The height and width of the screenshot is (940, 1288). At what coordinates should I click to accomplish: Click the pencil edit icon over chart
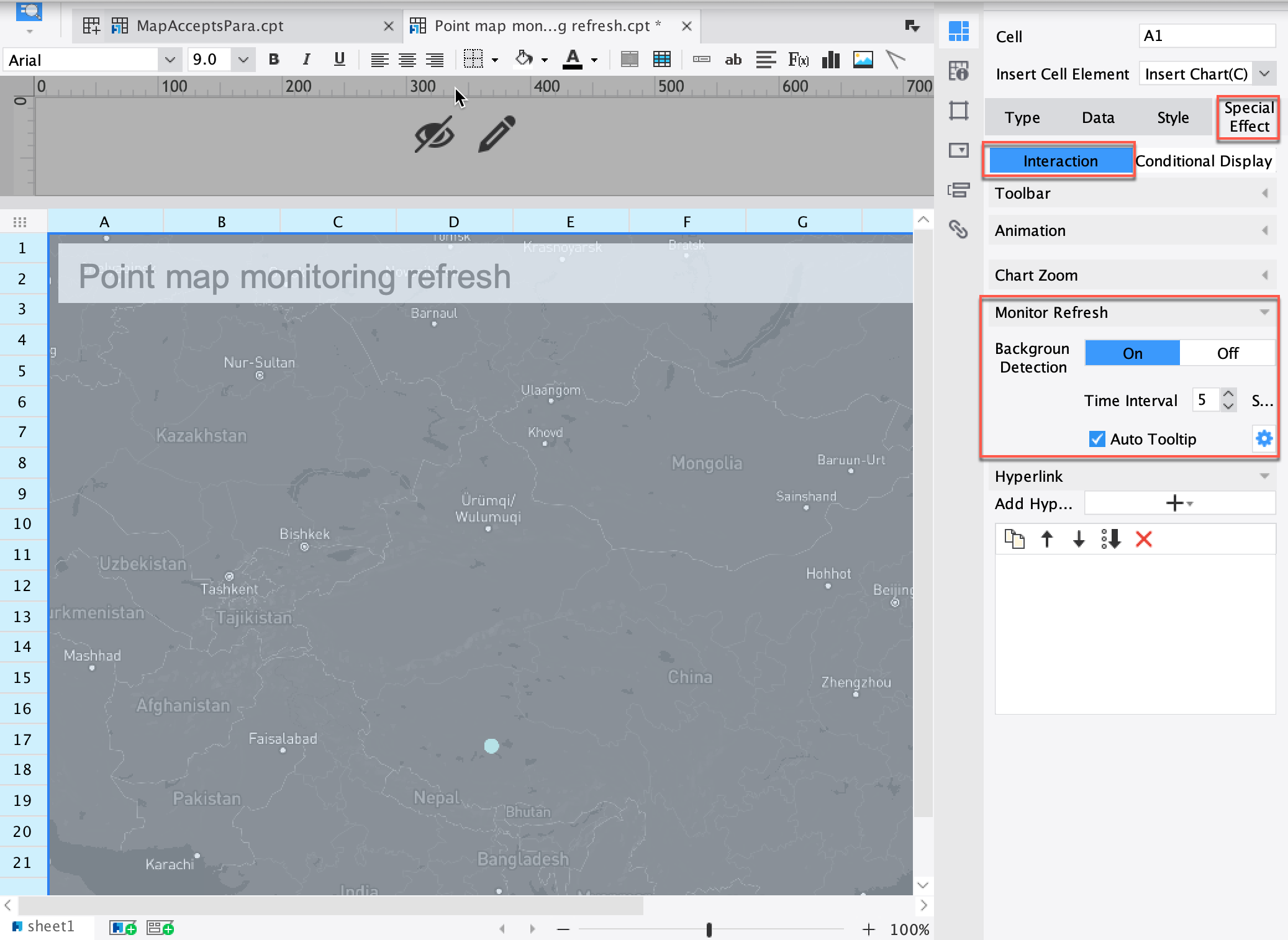pyautogui.click(x=497, y=133)
